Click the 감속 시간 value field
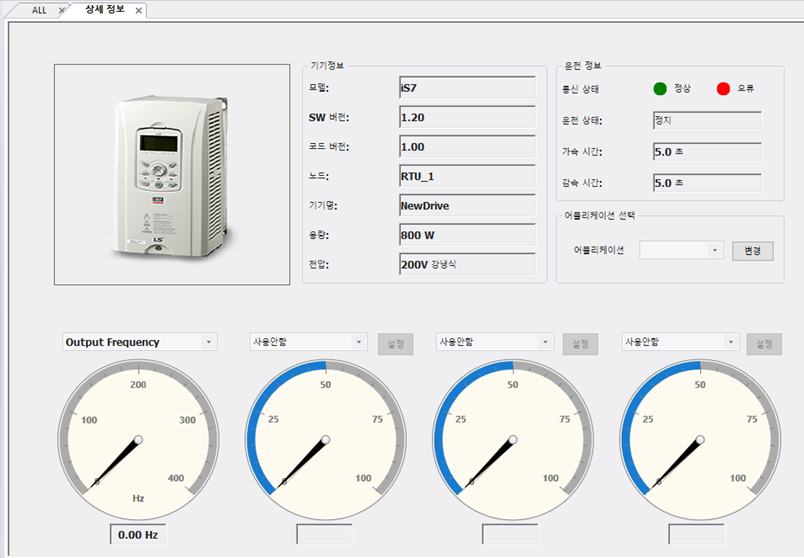804x558 pixels. pos(706,183)
